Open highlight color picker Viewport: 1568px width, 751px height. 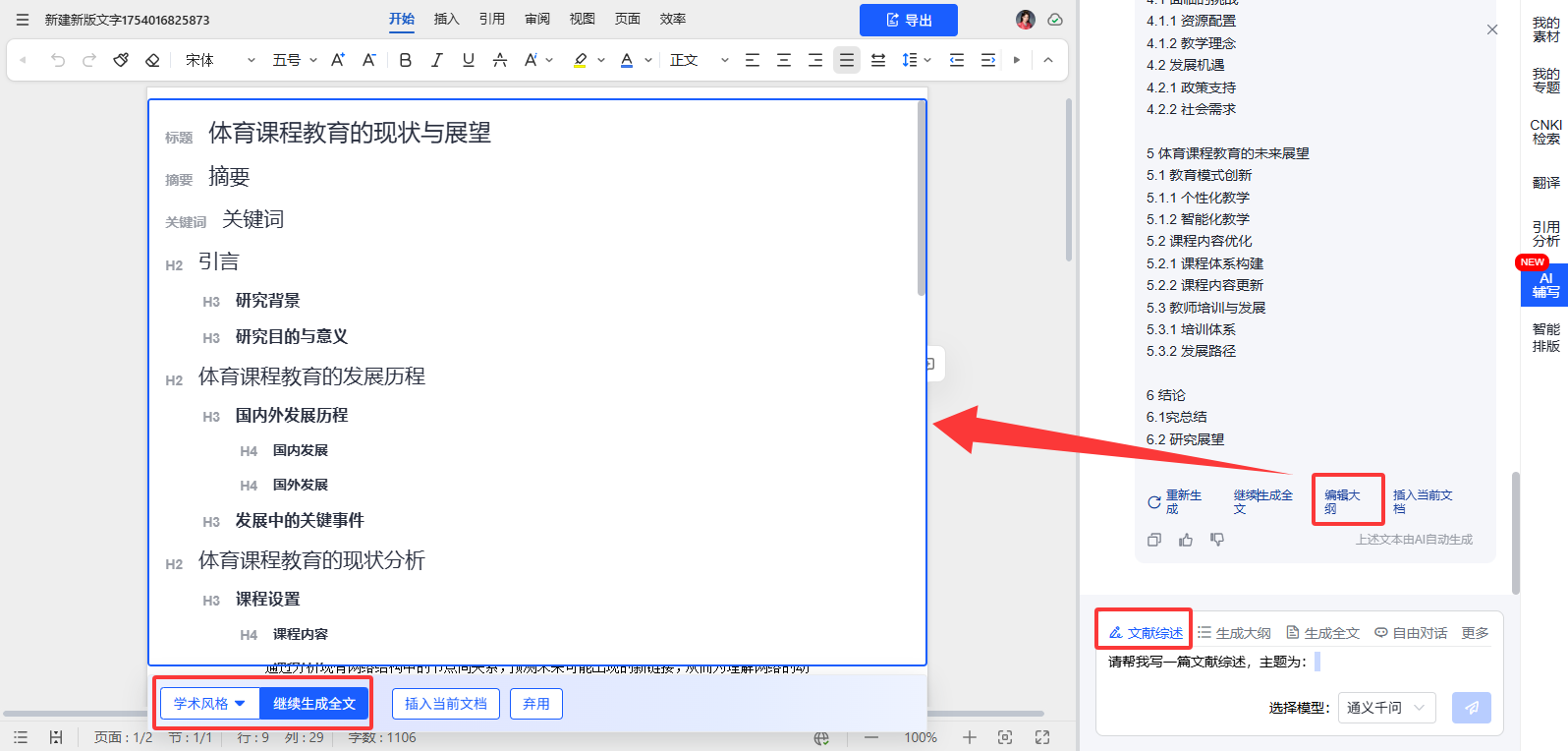601,60
